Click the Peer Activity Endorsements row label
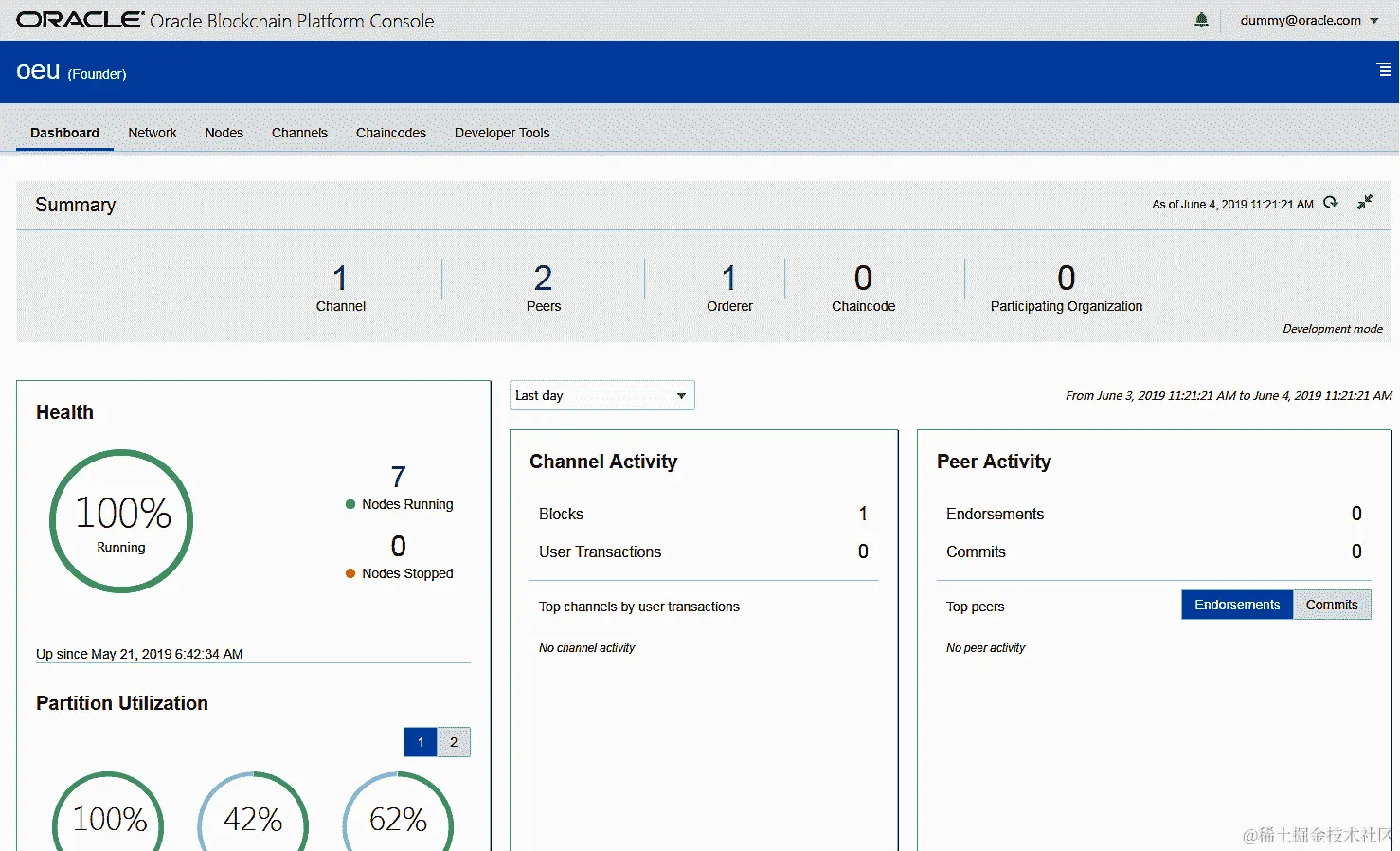The height and width of the screenshot is (851, 1400). pos(995,514)
